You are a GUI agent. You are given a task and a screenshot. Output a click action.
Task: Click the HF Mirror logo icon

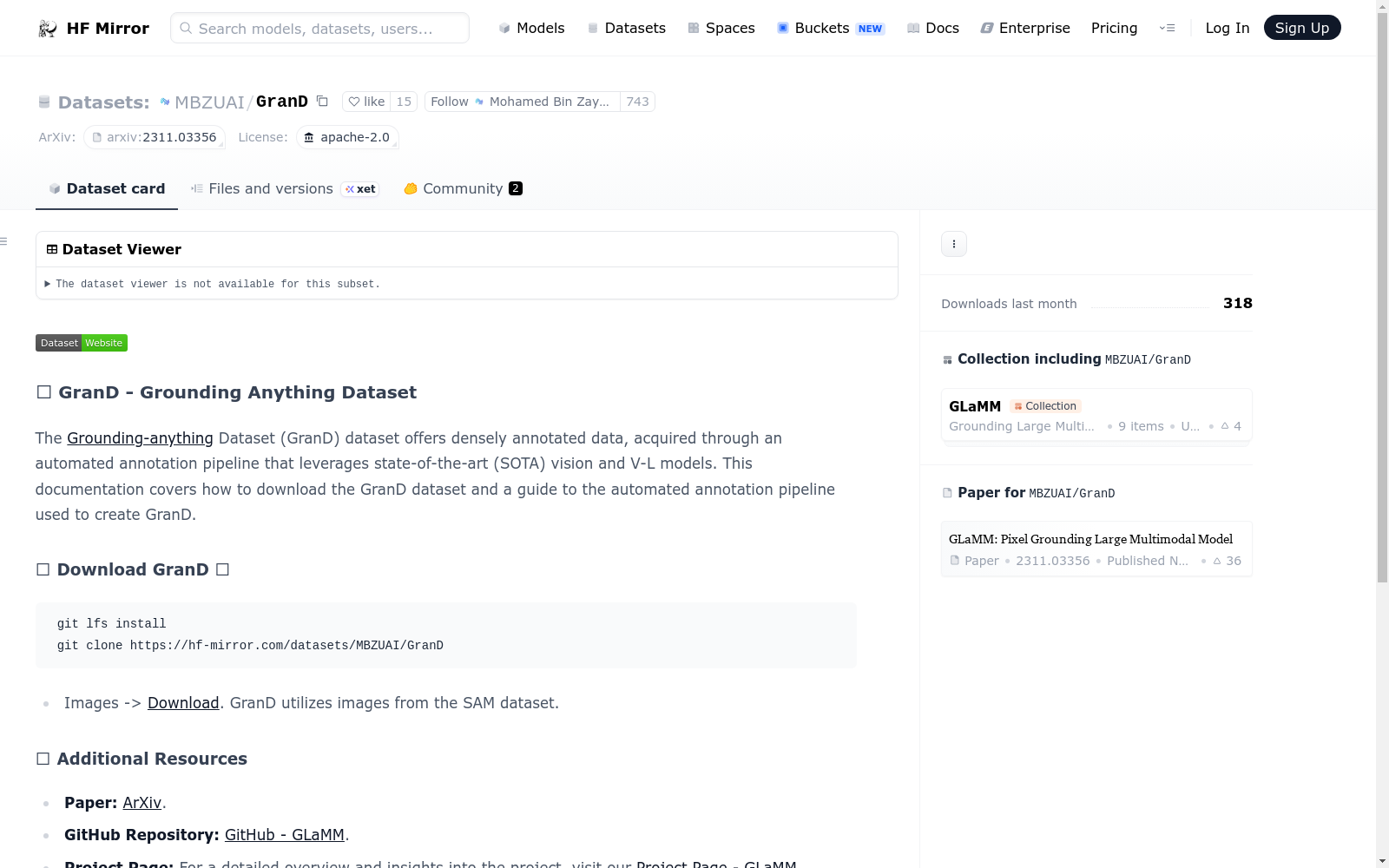(x=48, y=29)
